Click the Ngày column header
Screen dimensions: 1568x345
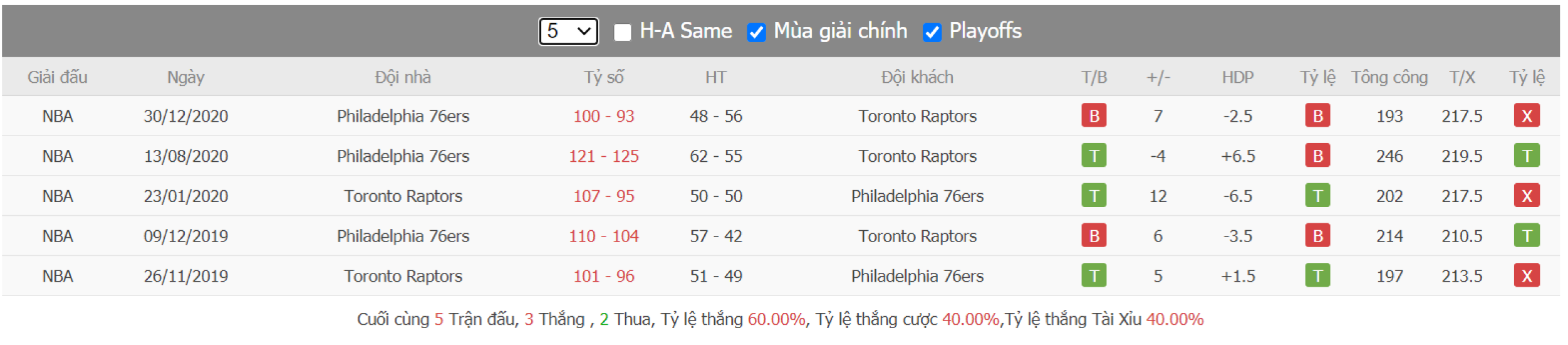click(x=185, y=78)
